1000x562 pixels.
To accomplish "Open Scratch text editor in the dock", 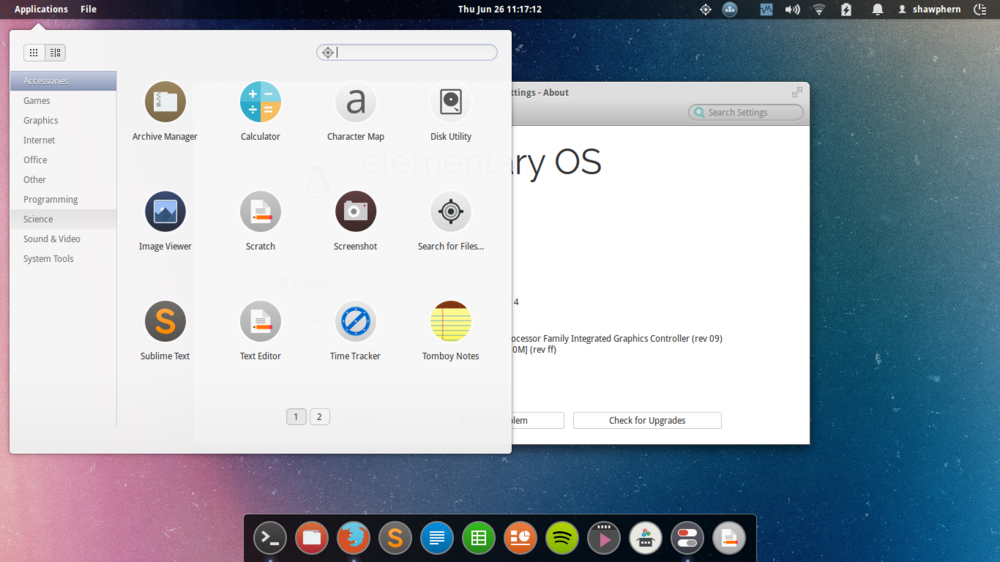I will click(x=729, y=538).
